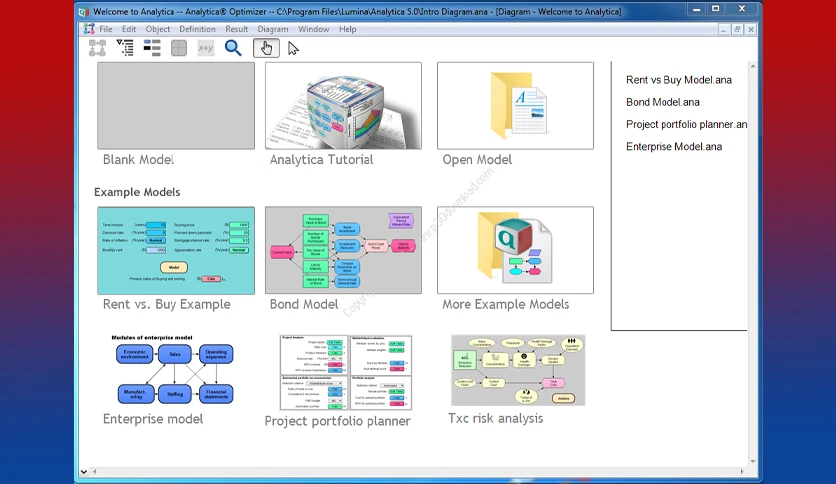Screen dimensions: 836x484
Task: Click the Blank Model thumbnail
Action: tap(176, 106)
